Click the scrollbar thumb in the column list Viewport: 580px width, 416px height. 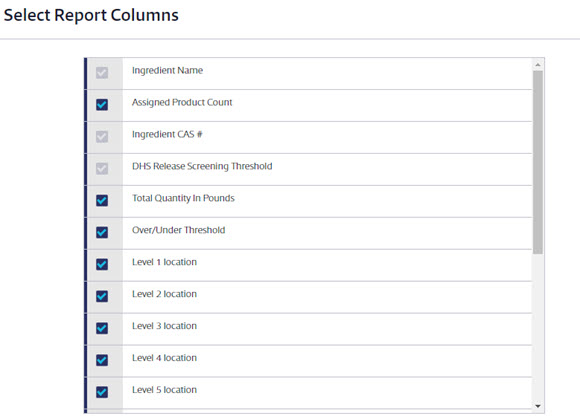(x=538, y=162)
